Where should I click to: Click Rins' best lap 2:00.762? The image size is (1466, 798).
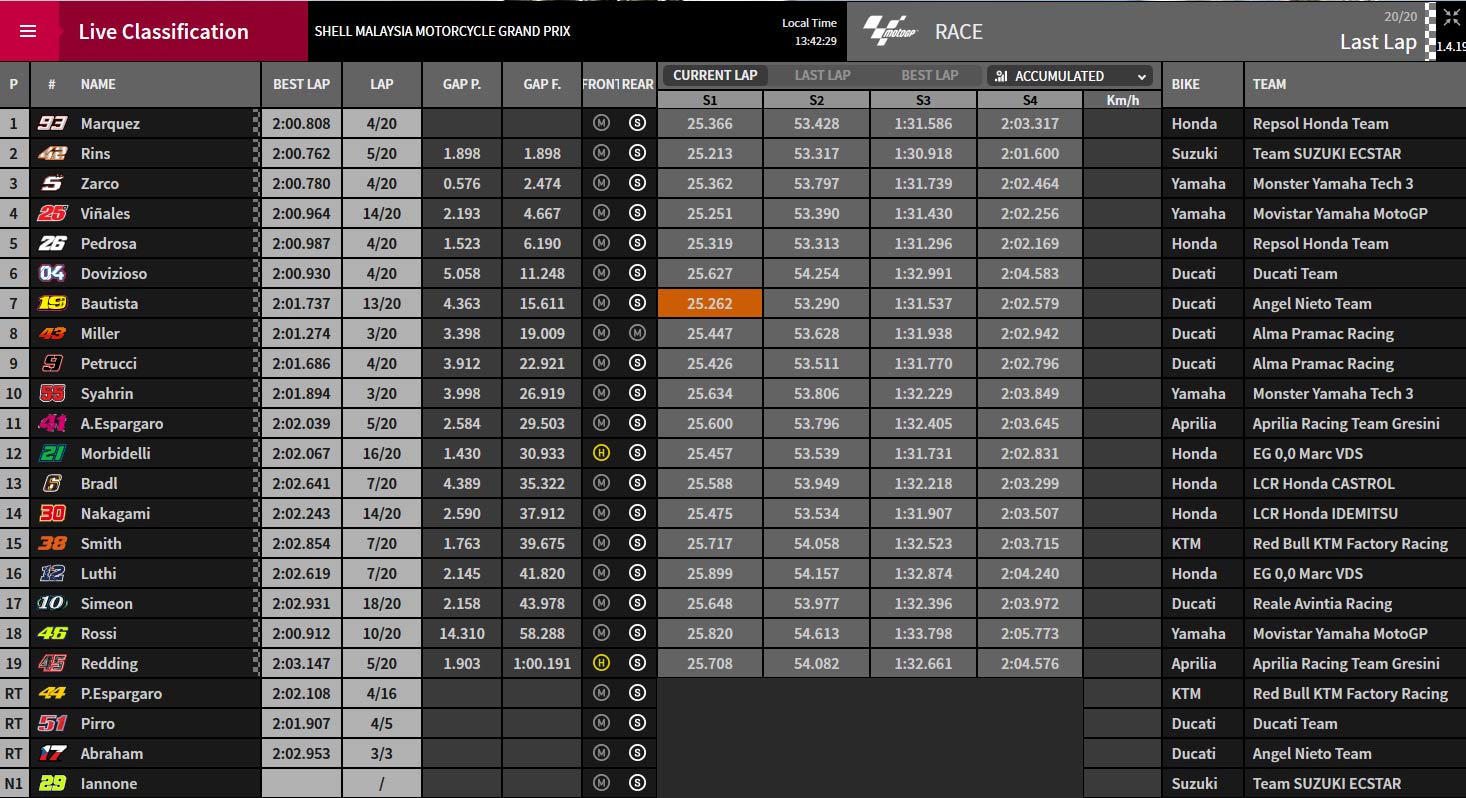coord(301,153)
